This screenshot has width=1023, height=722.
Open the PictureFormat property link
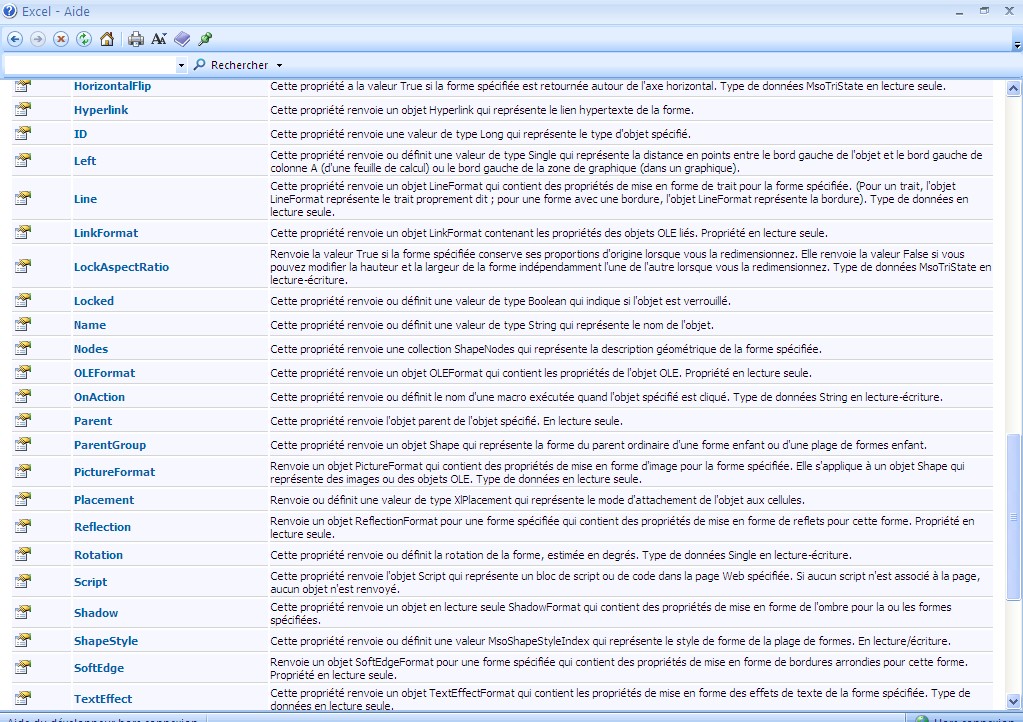pyautogui.click(x=114, y=472)
